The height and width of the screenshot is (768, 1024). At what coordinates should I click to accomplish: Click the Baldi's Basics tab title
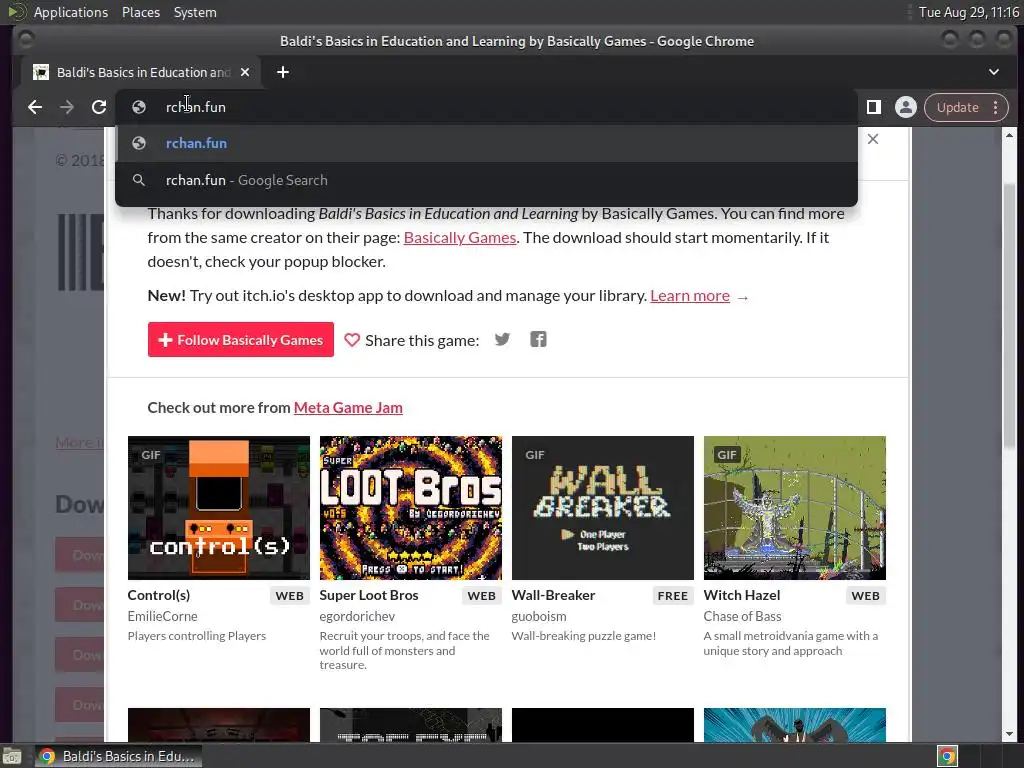pyautogui.click(x=144, y=72)
